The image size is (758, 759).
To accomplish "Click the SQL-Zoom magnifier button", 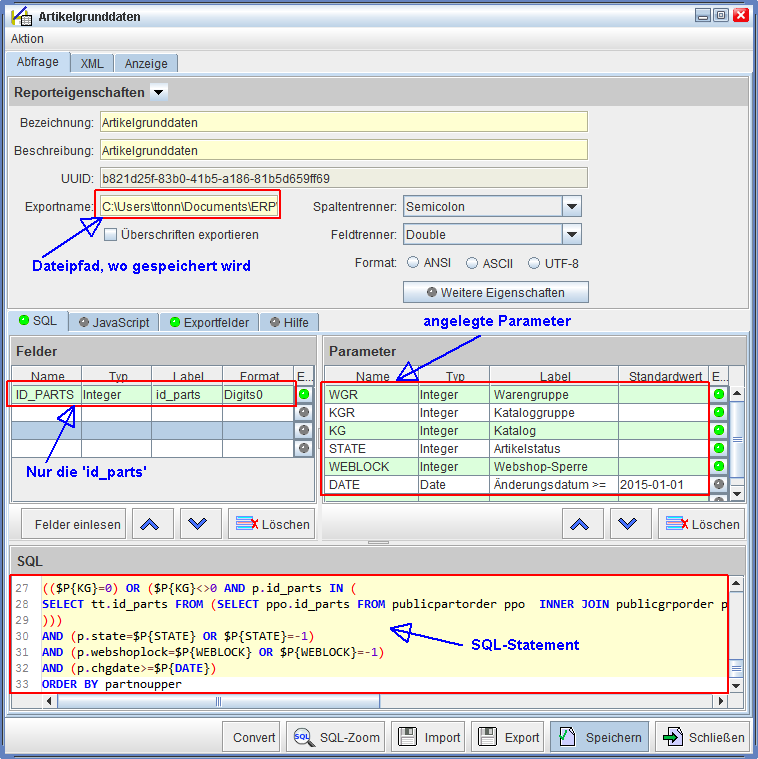I will 335,737.
